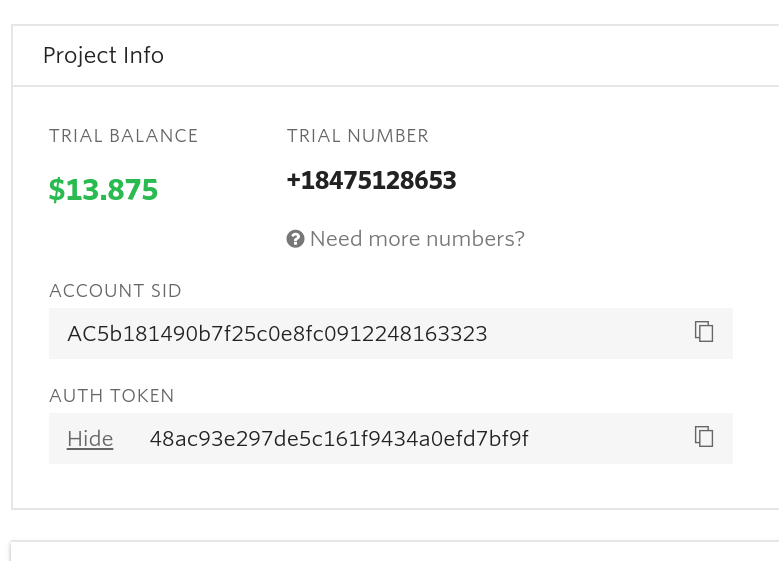Viewport: 779px width, 561px height.
Task: Click the Project Info panel title
Action: tap(103, 56)
